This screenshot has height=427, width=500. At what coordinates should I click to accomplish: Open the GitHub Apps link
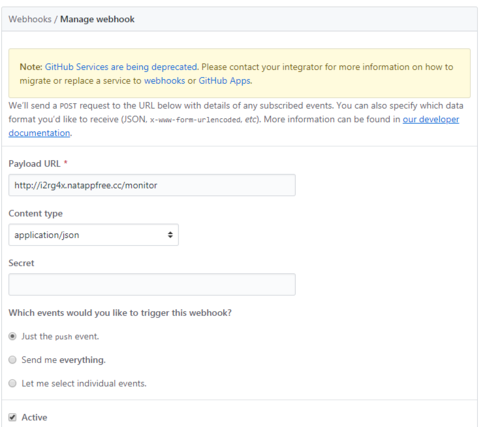(x=225, y=81)
